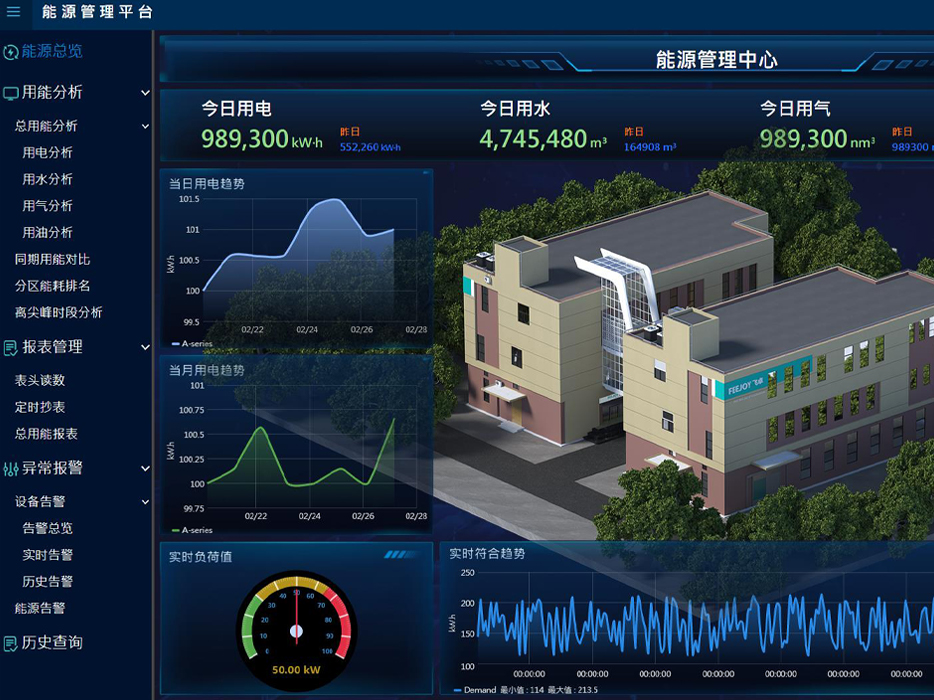
Task: Collapse the 设备告警 submenu arrow
Action: coord(145,502)
